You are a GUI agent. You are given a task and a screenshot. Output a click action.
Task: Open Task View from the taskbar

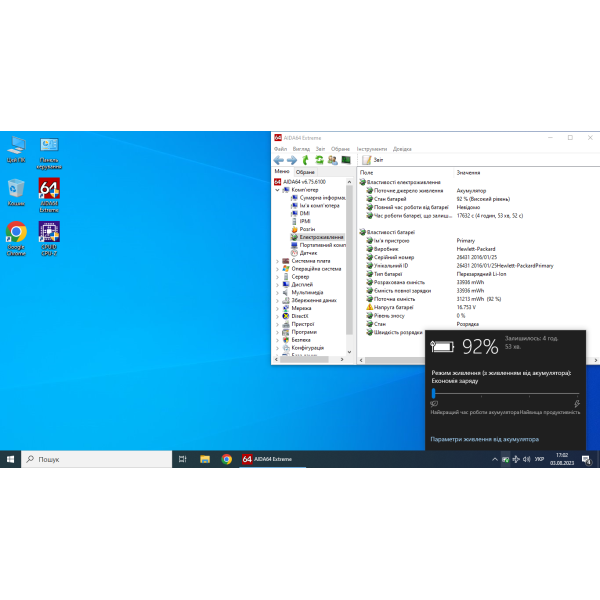pos(183,459)
